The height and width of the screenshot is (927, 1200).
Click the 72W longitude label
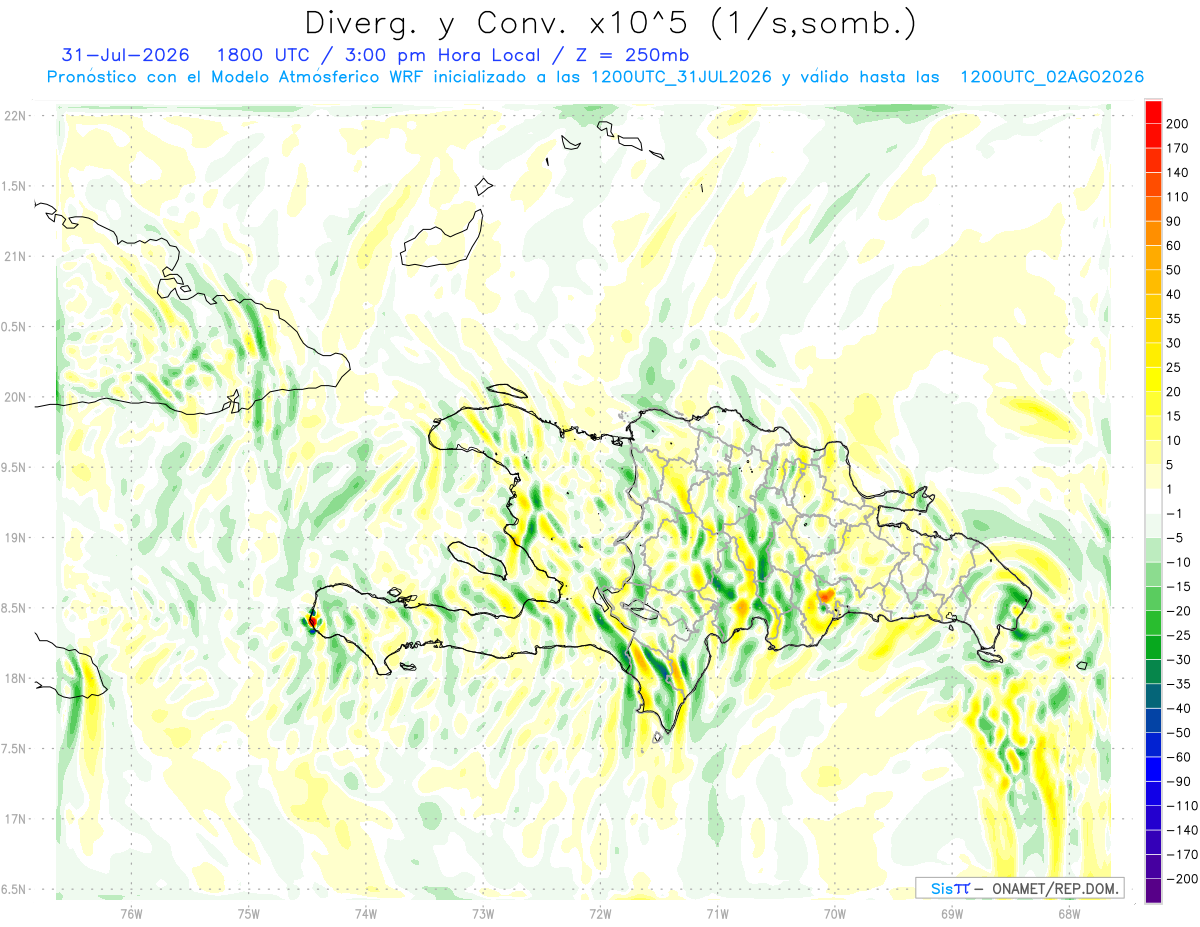(x=600, y=912)
